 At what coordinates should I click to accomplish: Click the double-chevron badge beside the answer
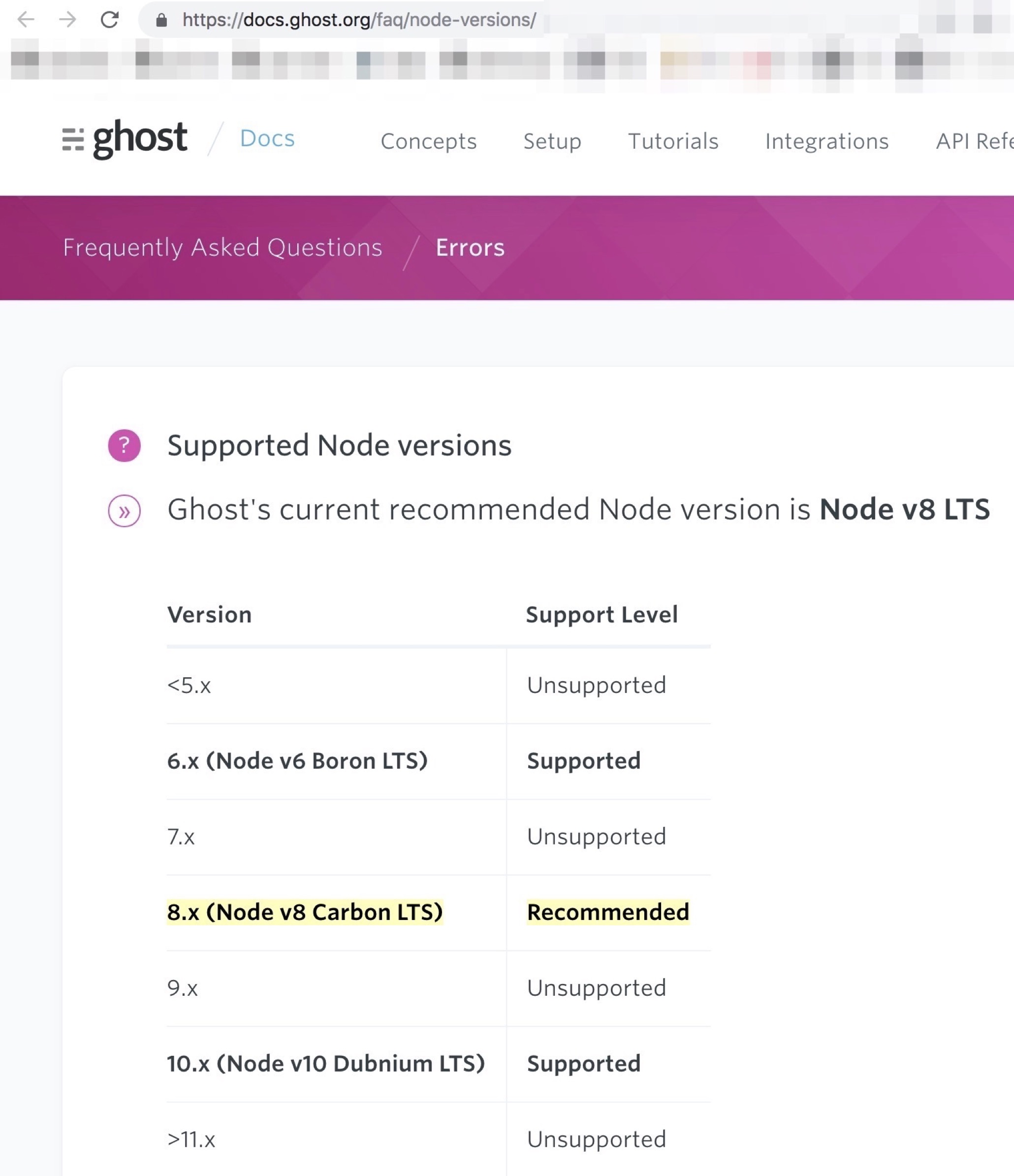coord(124,510)
